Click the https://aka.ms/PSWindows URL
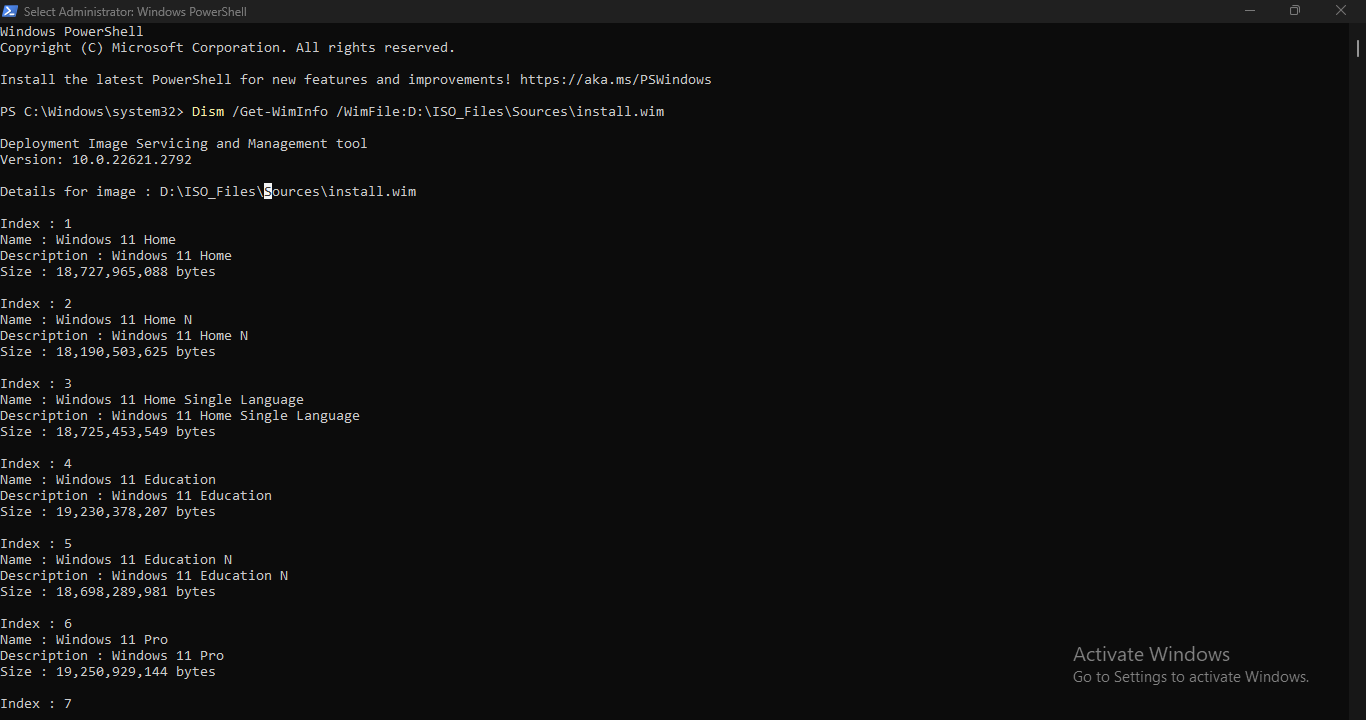 [616, 79]
